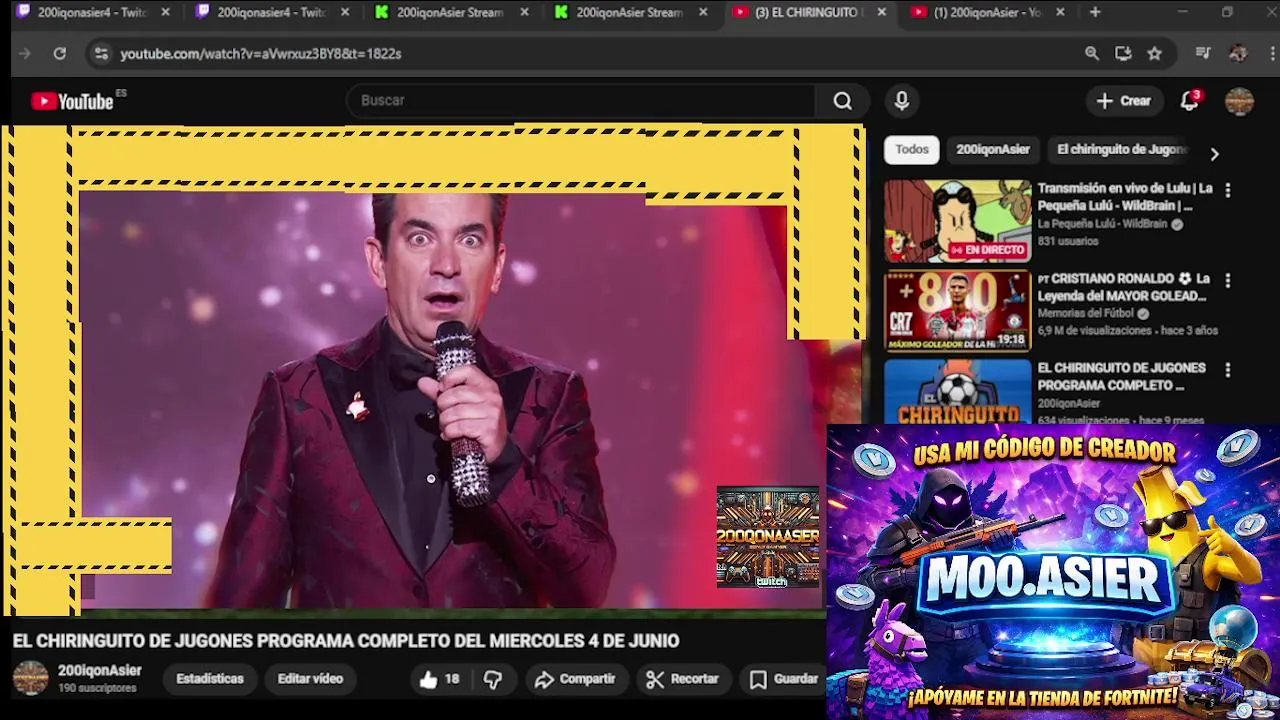The width and height of the screenshot is (1280, 720).
Task: Click the Guardar save button
Action: [x=786, y=679]
